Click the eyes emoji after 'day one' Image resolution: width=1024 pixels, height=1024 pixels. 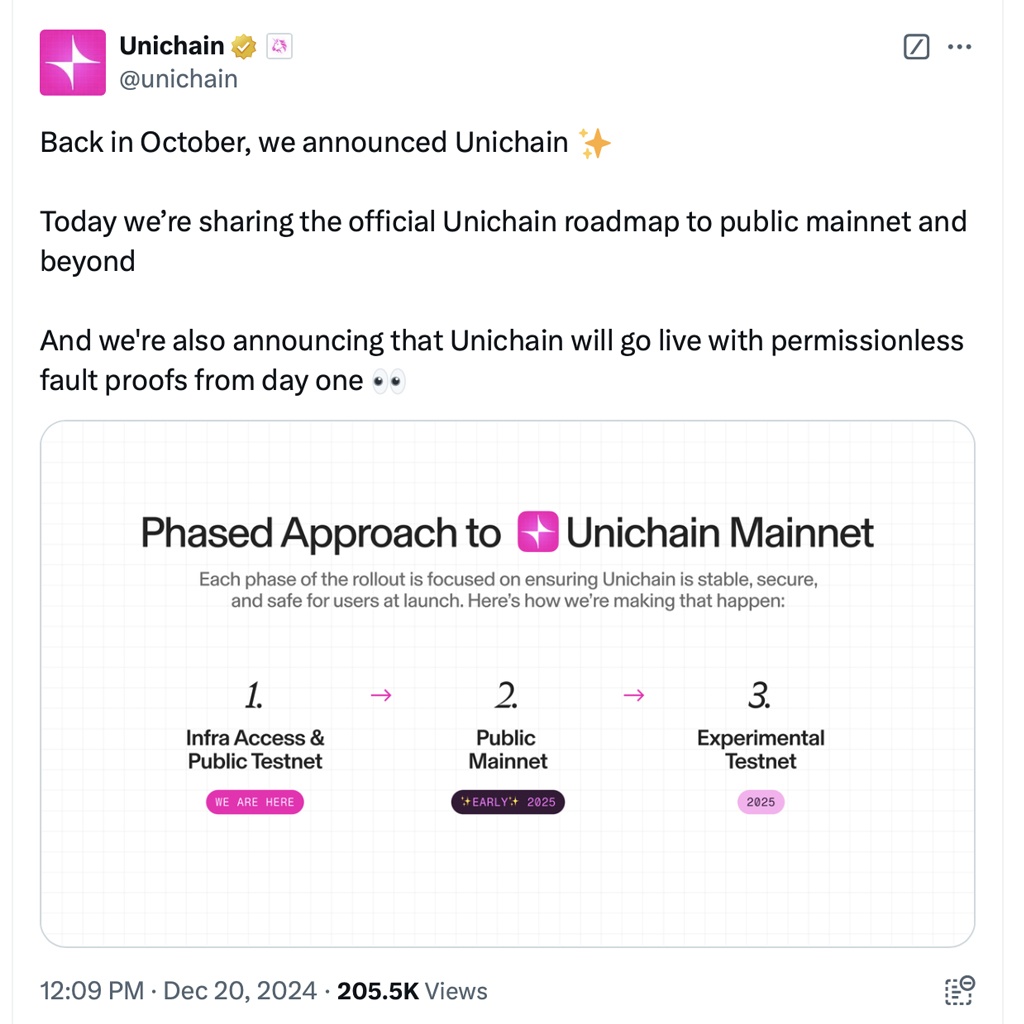(388, 382)
